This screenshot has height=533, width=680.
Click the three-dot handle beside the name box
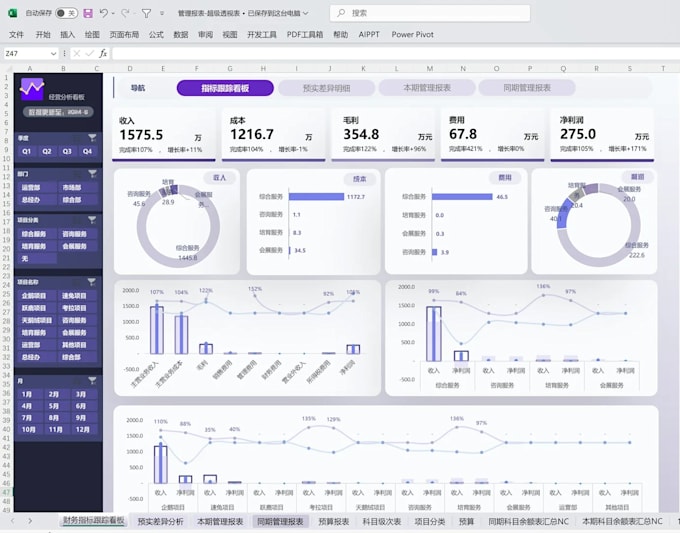64,53
